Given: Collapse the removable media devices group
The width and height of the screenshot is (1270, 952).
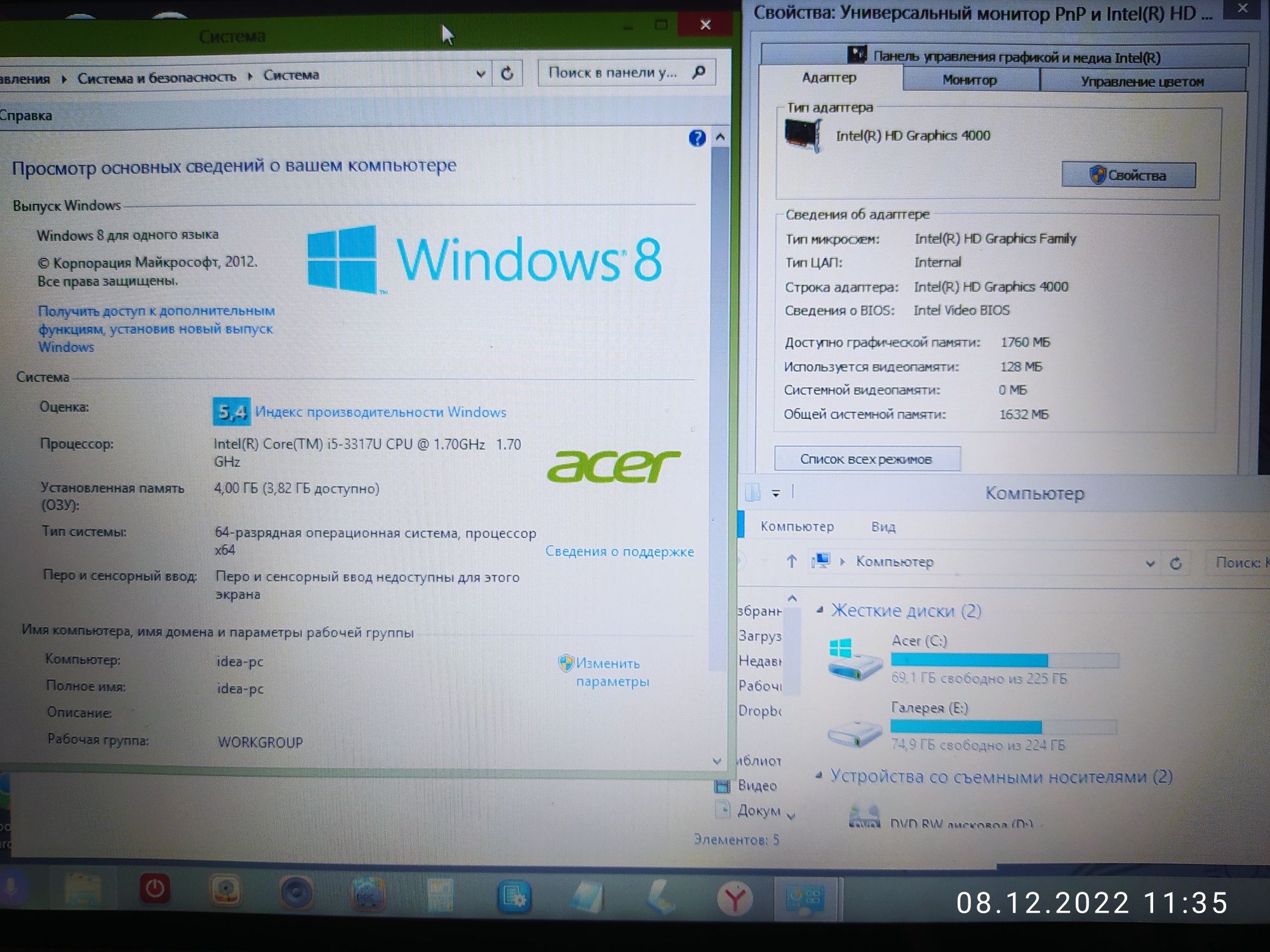Looking at the screenshot, I should [819, 776].
